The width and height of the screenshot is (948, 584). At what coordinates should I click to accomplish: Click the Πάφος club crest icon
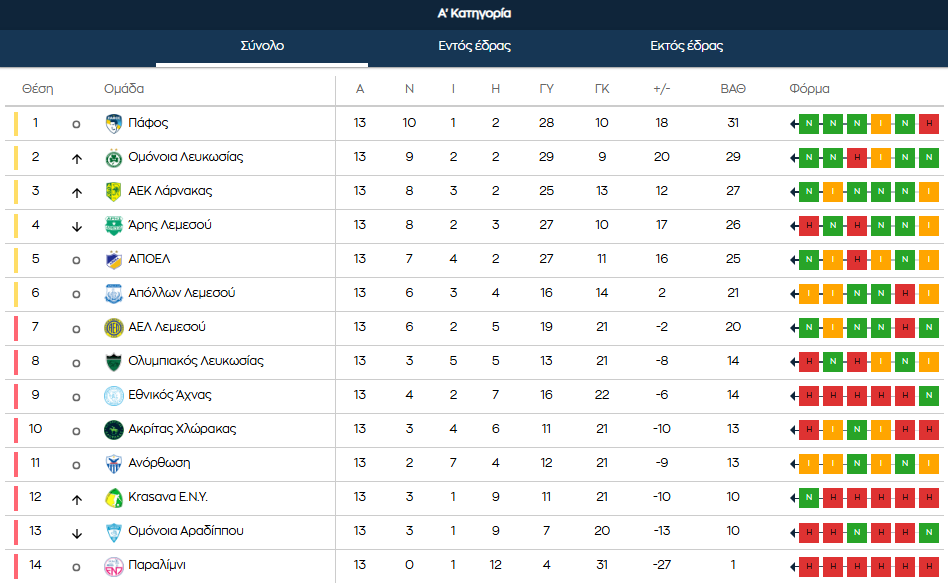pyautogui.click(x=113, y=124)
